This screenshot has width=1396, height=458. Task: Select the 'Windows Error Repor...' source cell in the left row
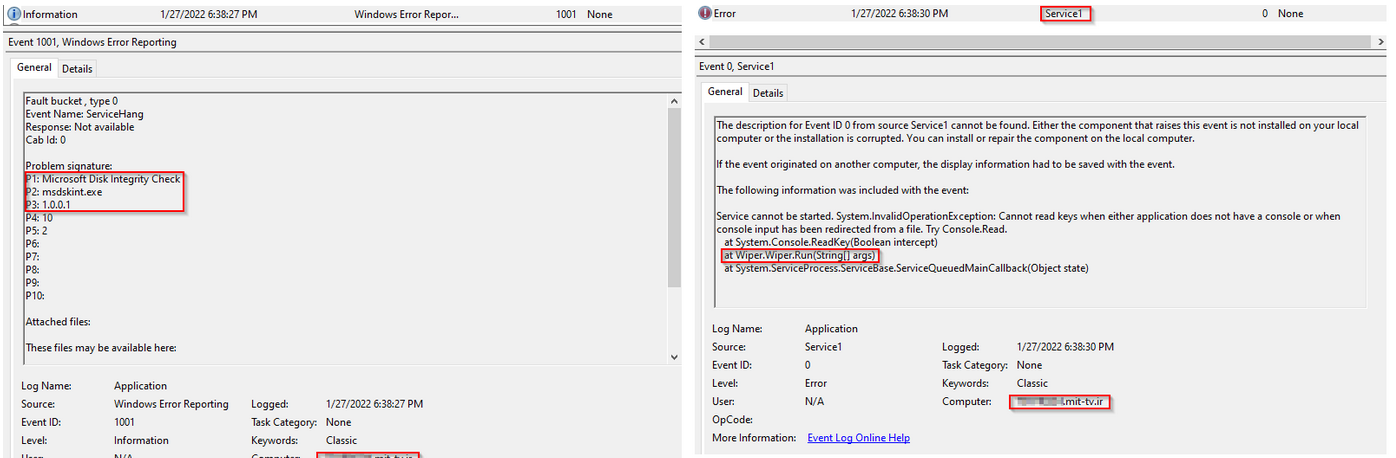pos(407,15)
